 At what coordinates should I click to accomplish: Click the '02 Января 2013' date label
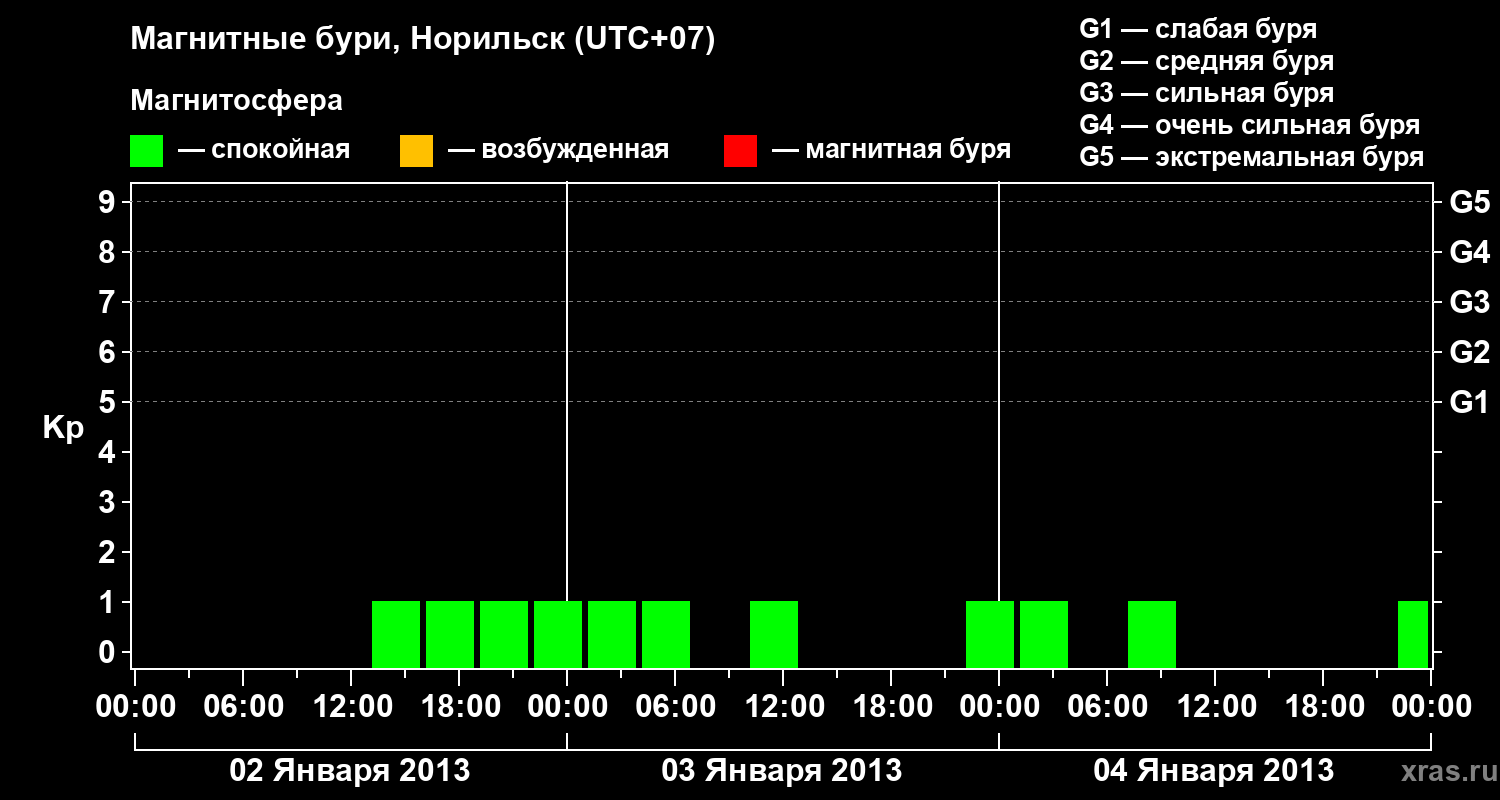[350, 771]
